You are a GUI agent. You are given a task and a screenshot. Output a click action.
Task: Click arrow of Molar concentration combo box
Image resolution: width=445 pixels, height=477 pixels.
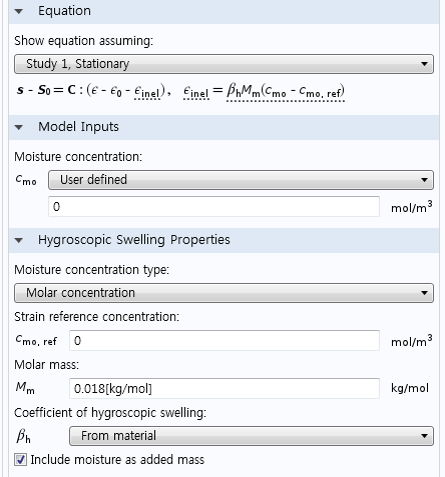424,293
